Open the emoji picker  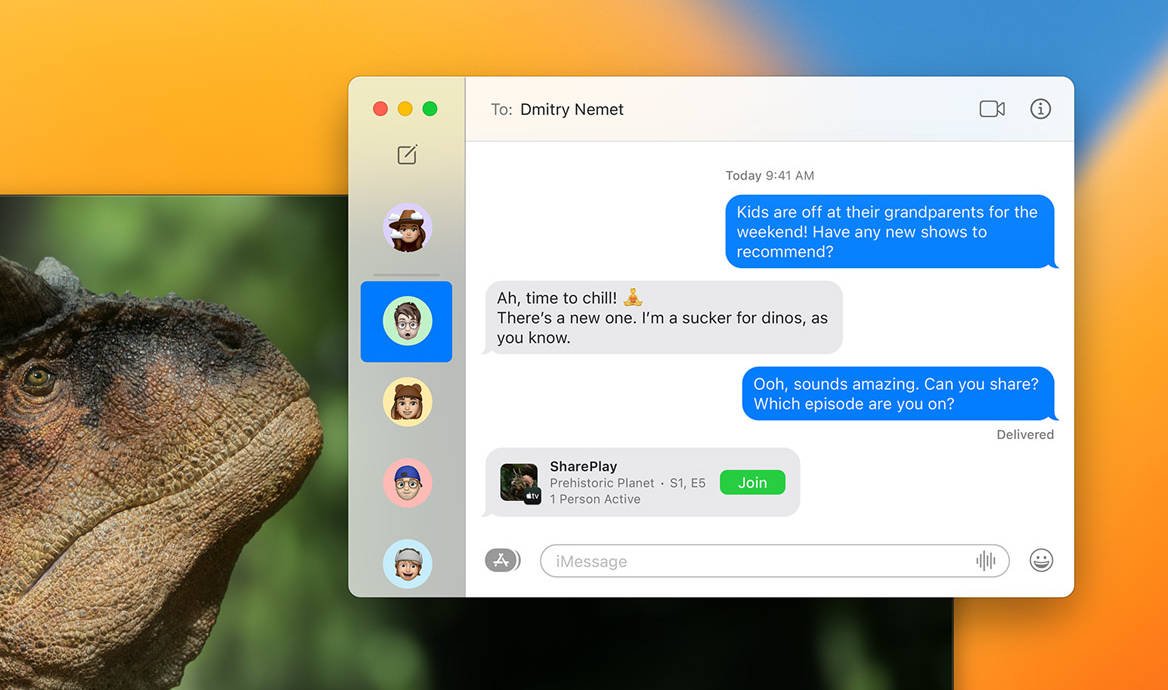click(x=1041, y=560)
